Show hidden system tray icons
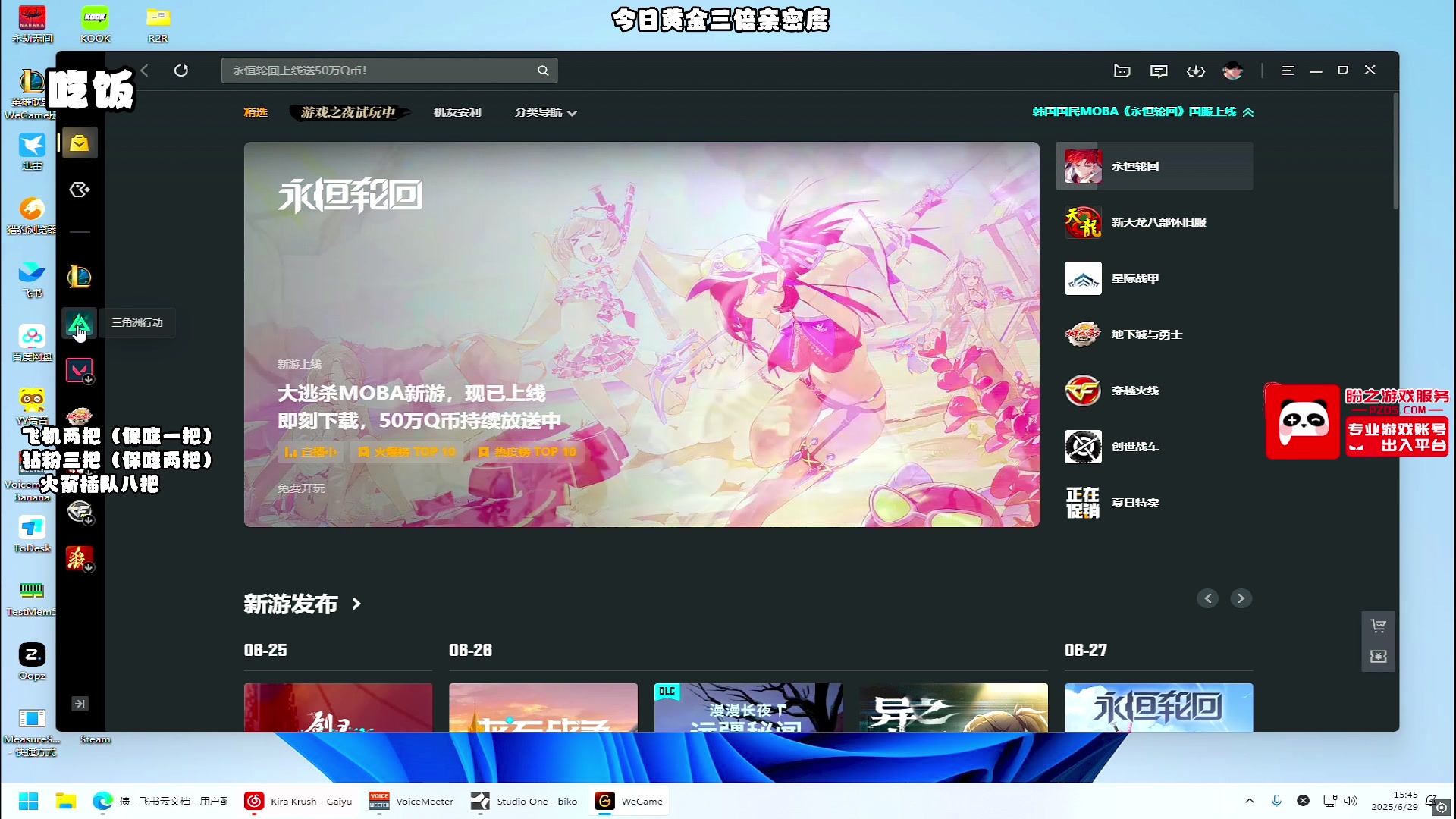This screenshot has width=1456, height=819. [x=1250, y=801]
